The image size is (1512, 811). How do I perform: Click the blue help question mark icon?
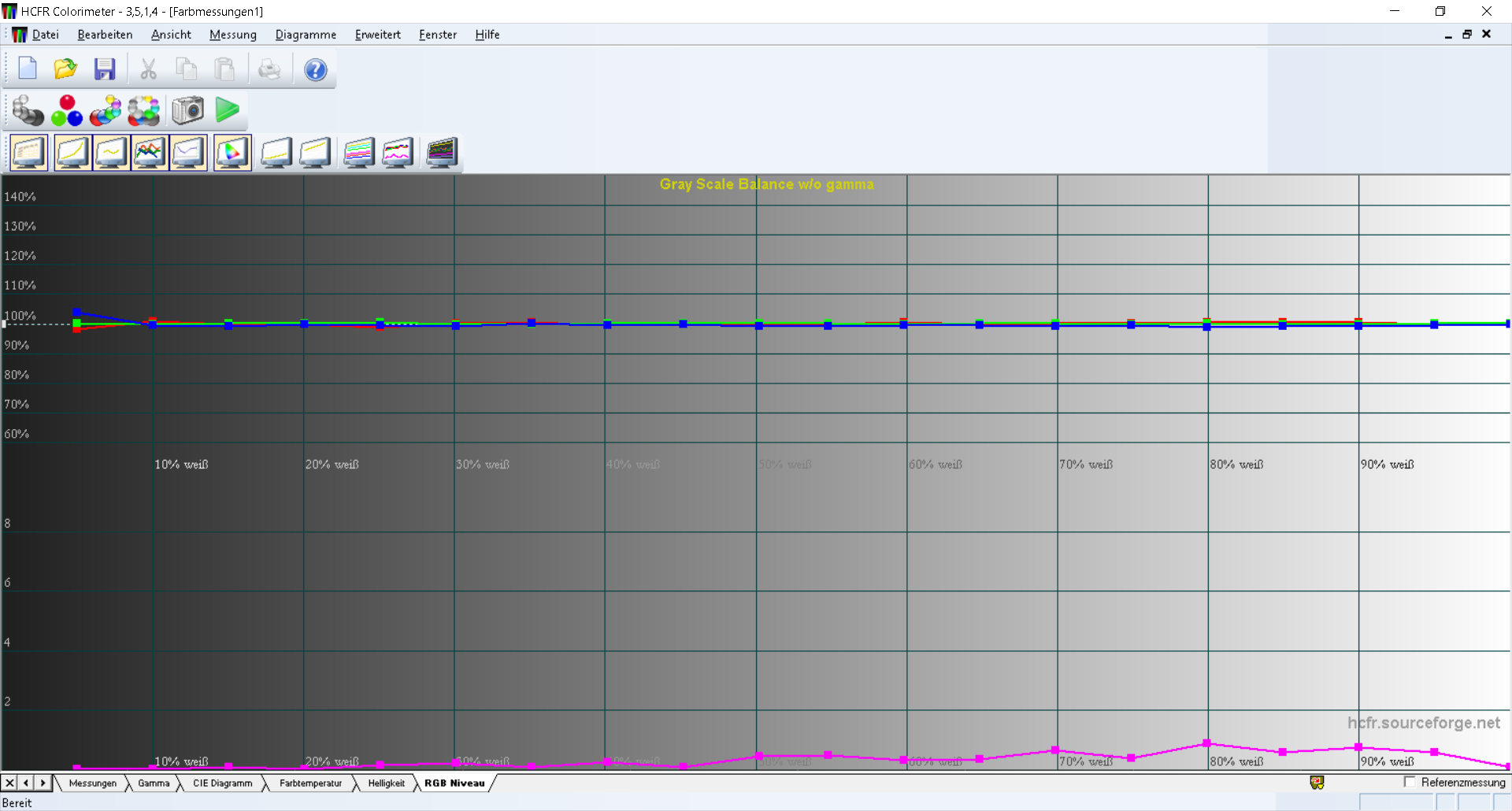(x=315, y=70)
